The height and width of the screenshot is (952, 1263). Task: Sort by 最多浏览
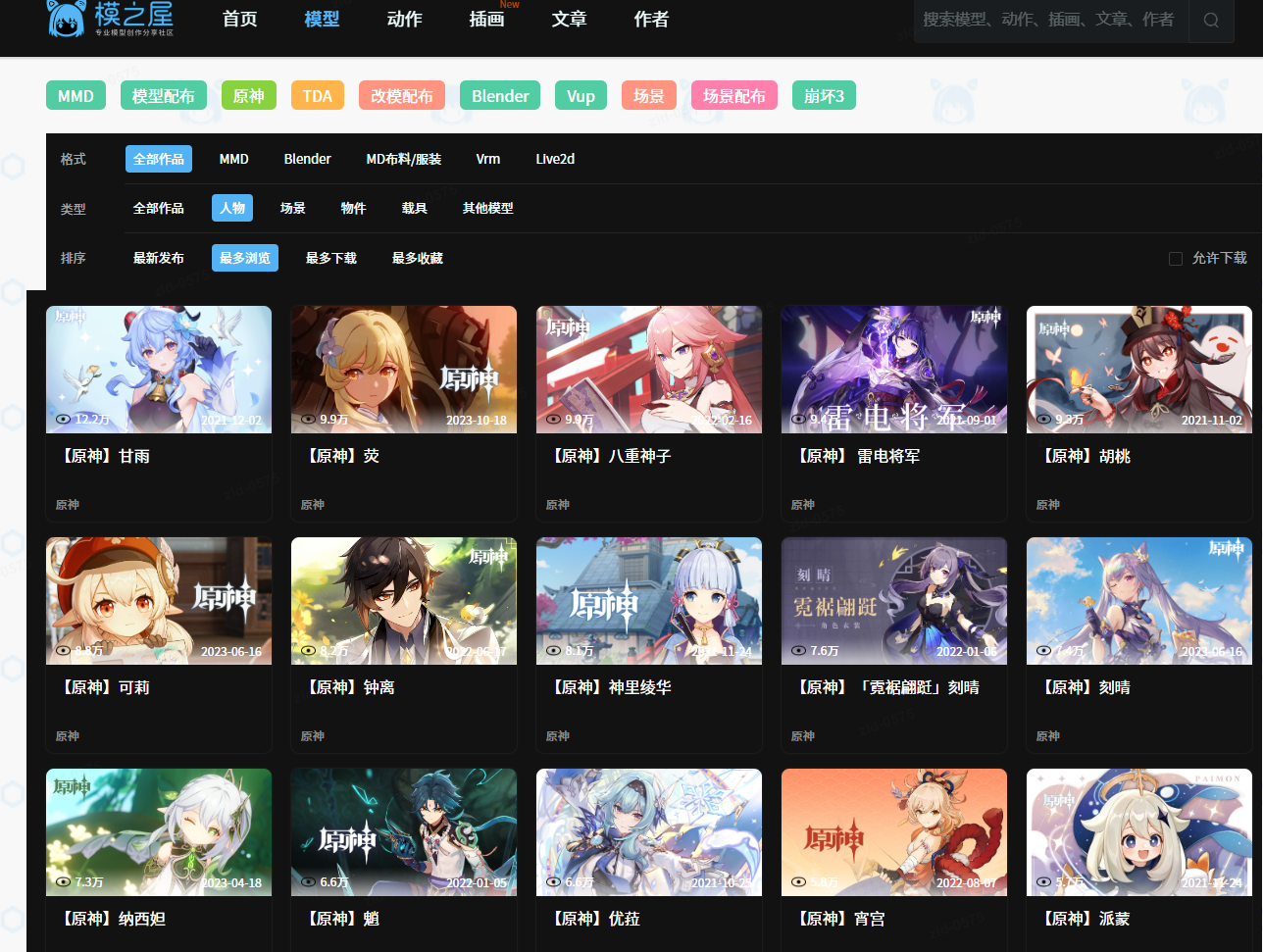245,258
